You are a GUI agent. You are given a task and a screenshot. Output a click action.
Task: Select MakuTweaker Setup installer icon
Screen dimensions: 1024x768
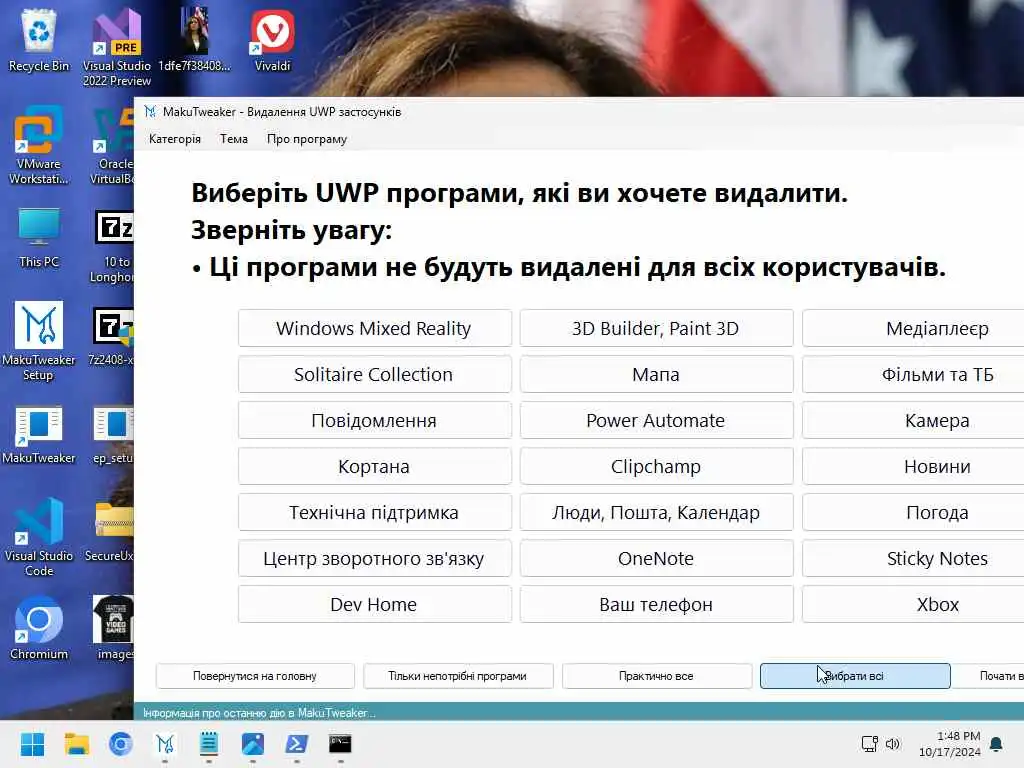[39, 341]
